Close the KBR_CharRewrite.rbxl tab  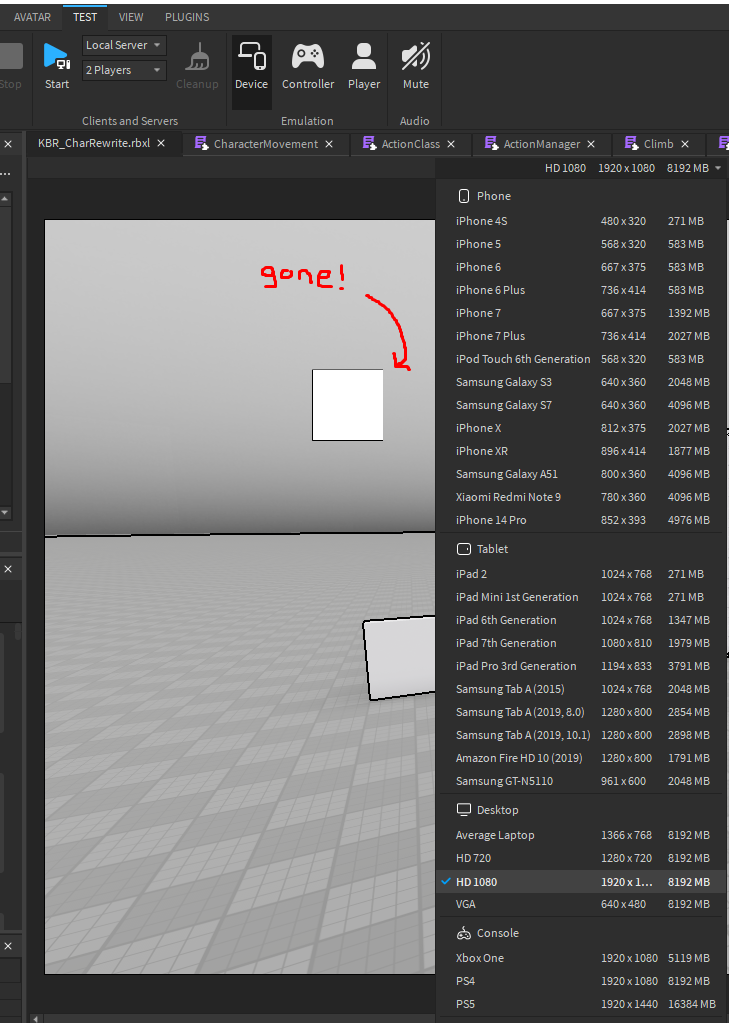pyautogui.click(x=161, y=143)
